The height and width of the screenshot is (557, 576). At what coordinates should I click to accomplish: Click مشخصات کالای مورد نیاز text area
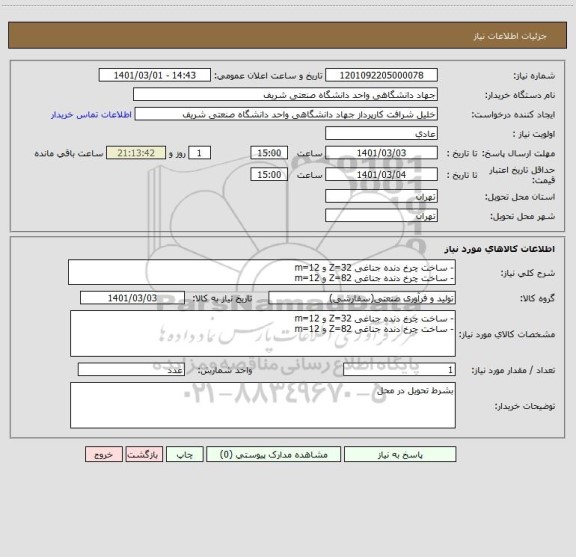click(x=263, y=334)
